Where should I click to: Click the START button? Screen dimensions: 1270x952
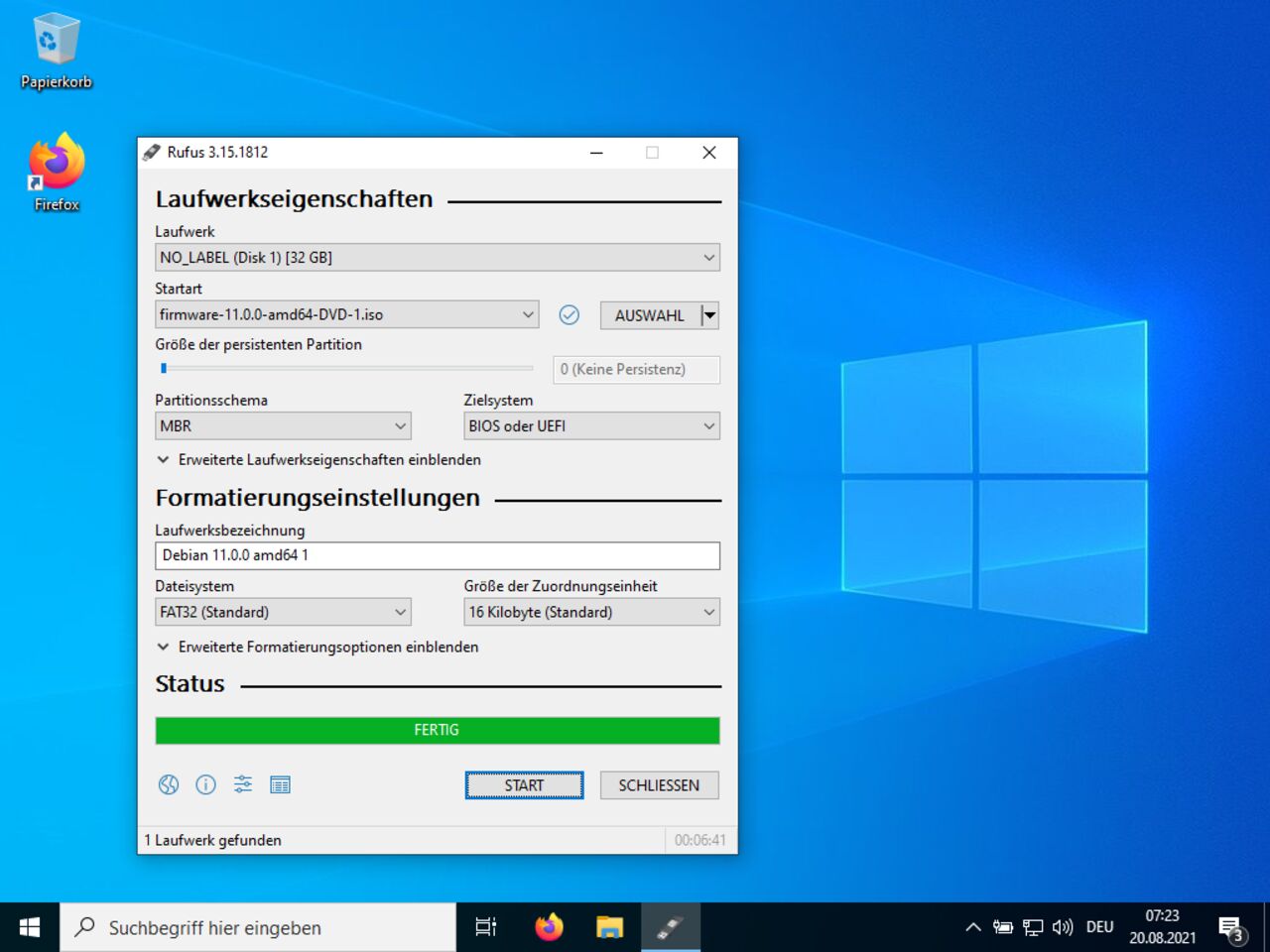[524, 785]
